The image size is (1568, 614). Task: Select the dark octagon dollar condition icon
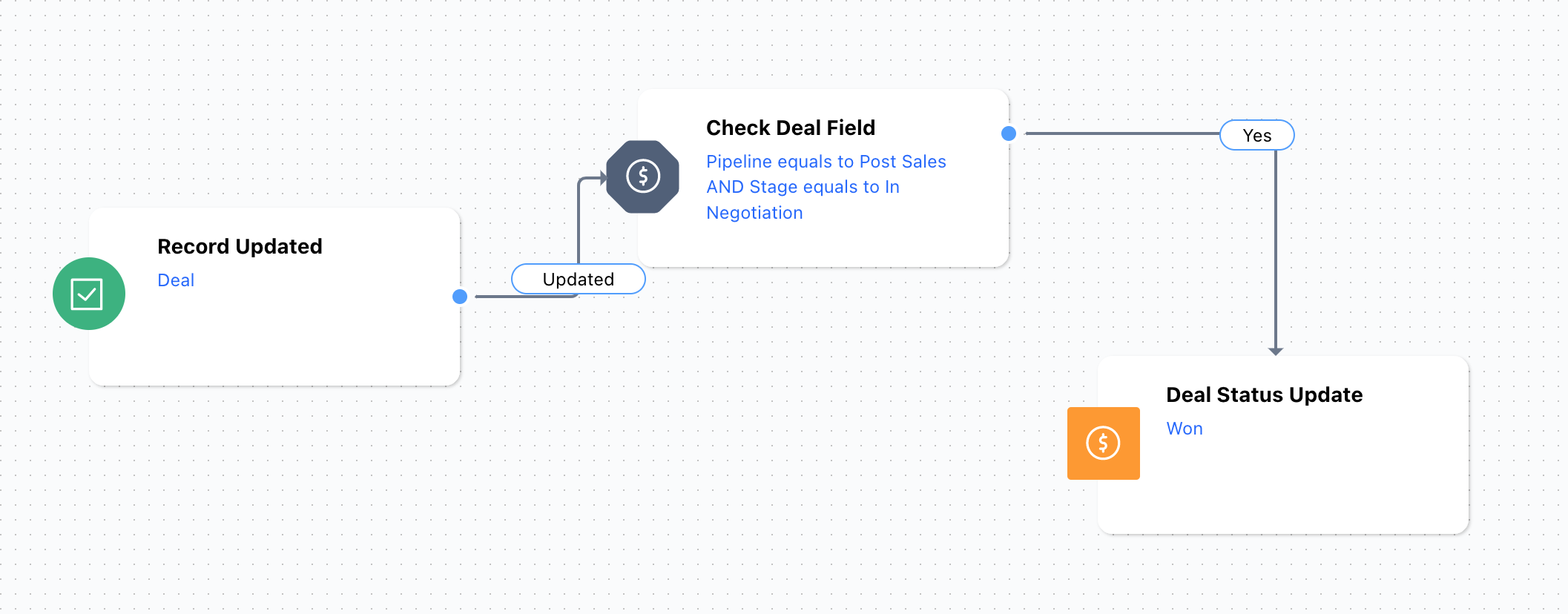tap(643, 176)
